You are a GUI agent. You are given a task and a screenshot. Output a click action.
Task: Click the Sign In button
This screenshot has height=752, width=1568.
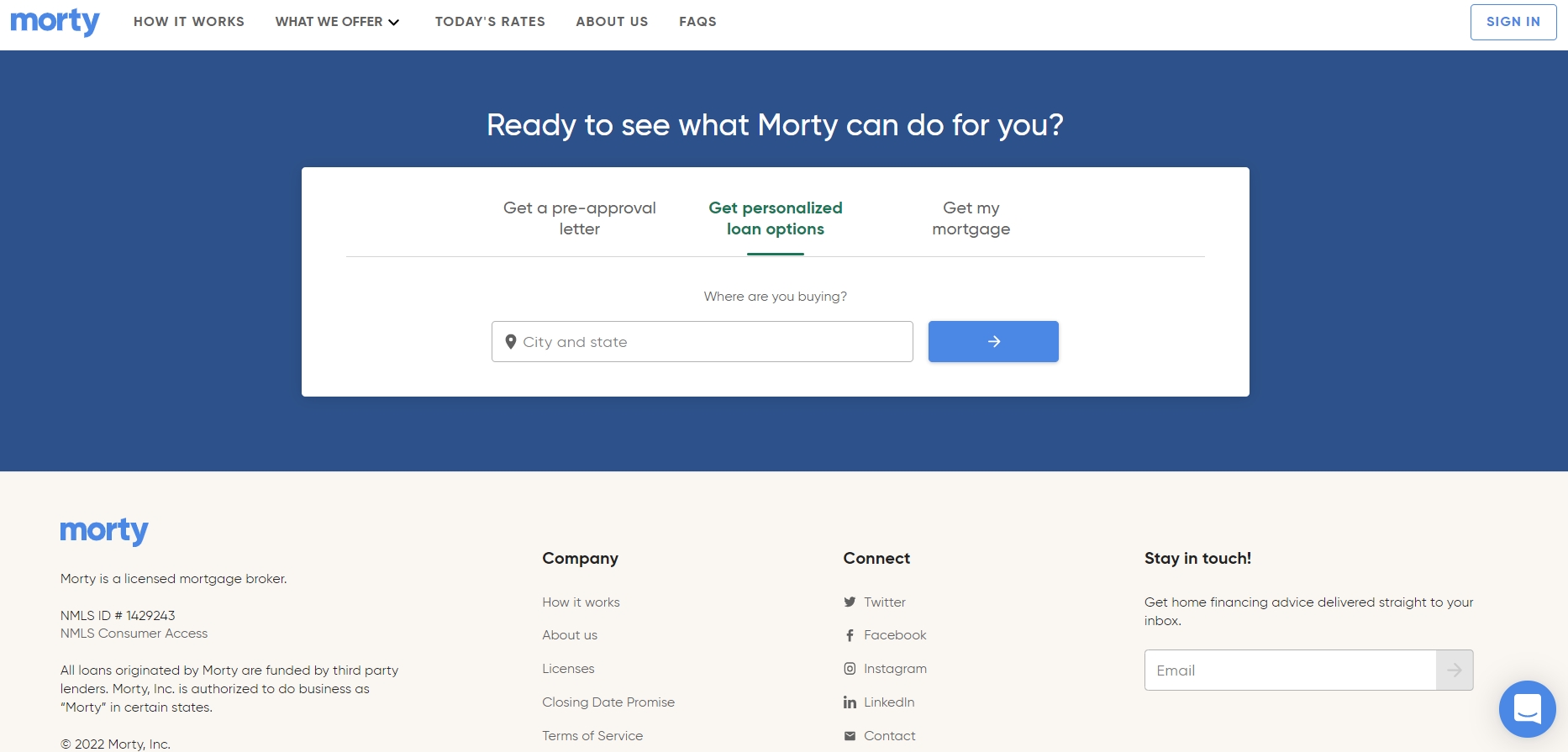click(x=1513, y=22)
